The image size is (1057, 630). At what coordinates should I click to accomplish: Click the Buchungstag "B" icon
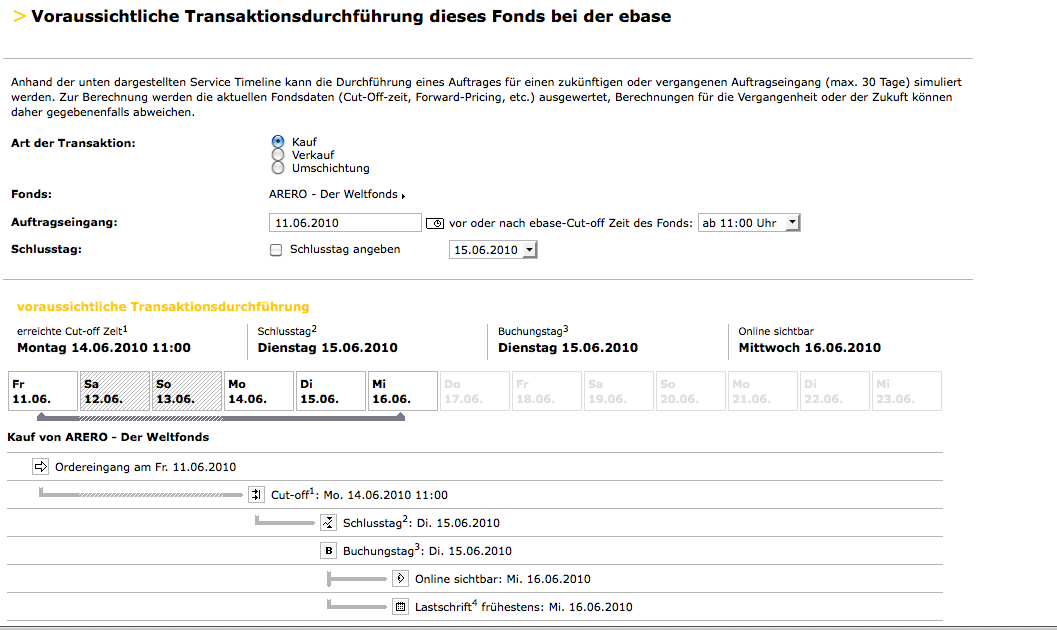328,551
